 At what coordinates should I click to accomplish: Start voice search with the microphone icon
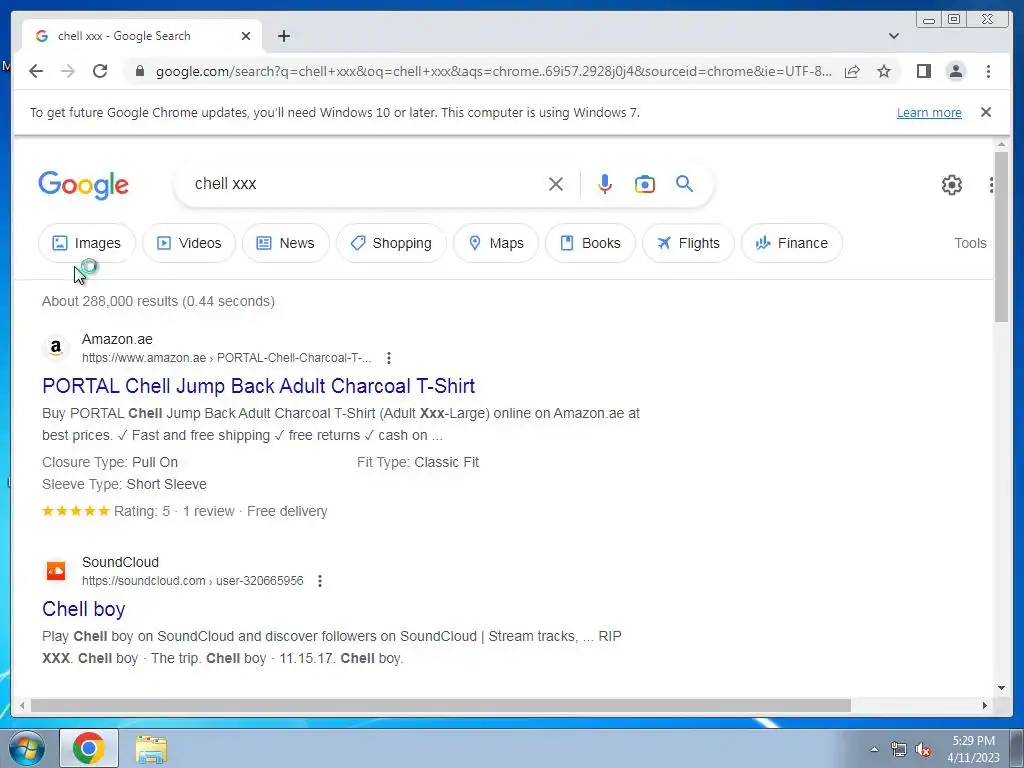click(605, 184)
